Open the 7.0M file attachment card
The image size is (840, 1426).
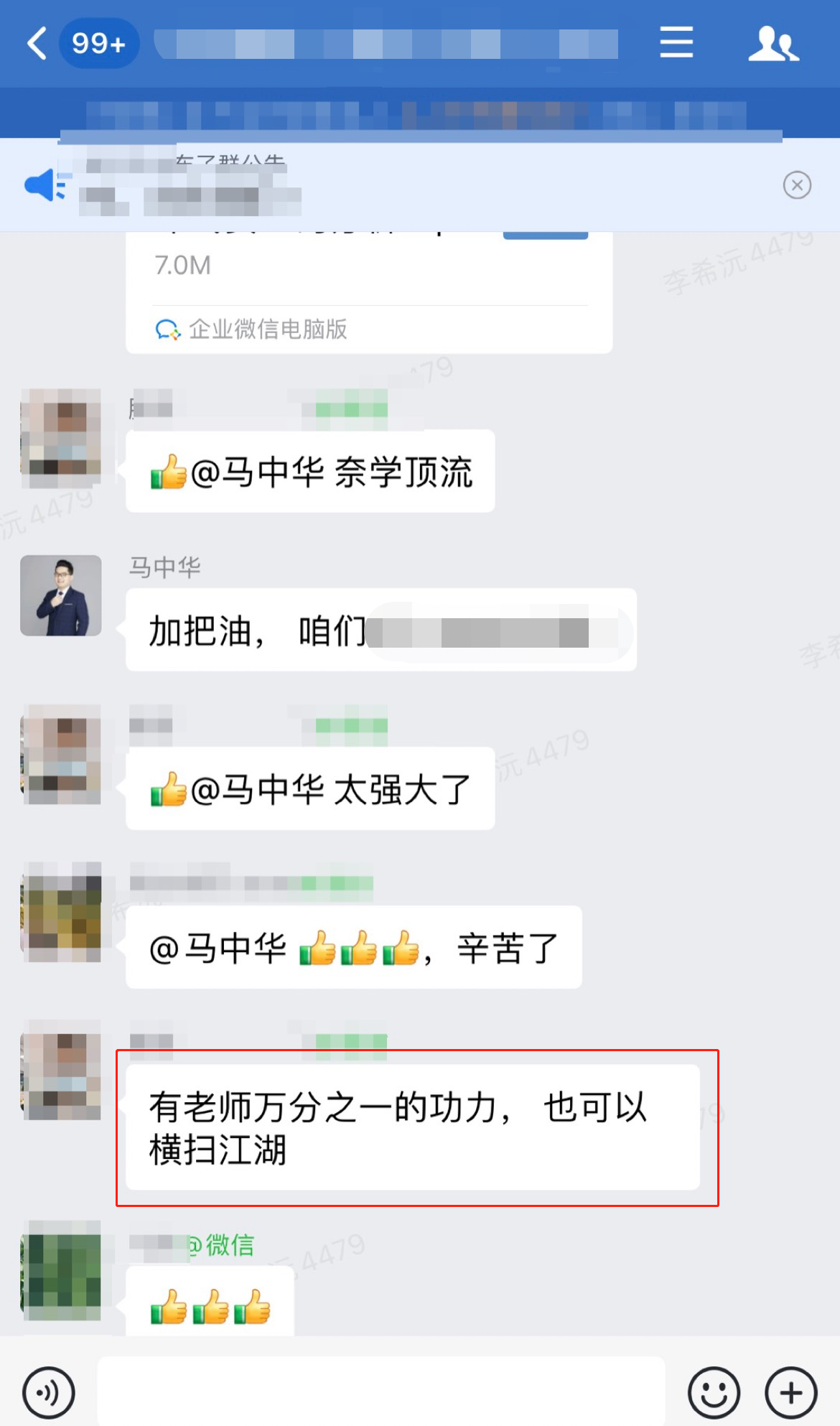[369, 293]
